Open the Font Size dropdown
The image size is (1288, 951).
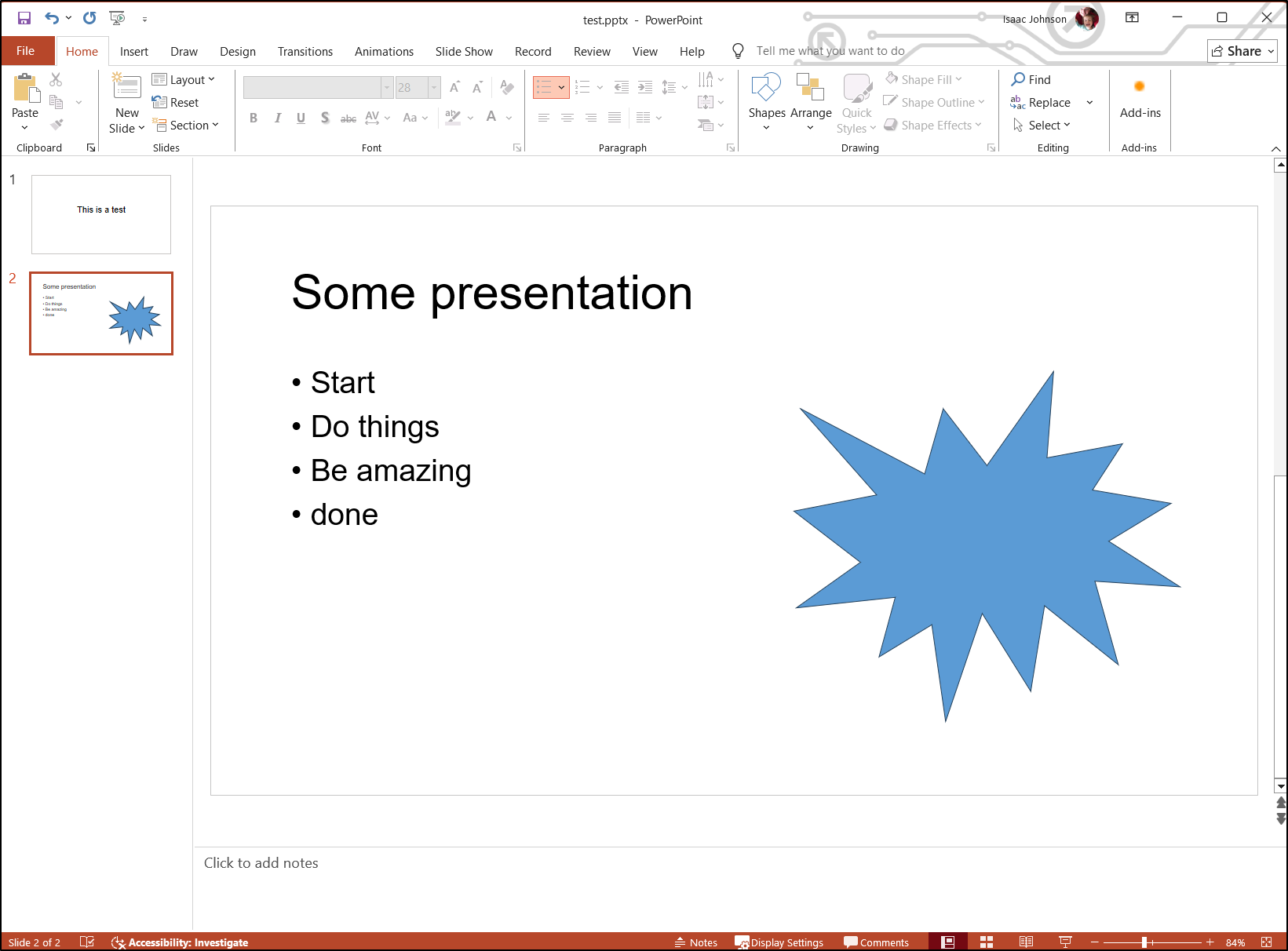(x=434, y=87)
